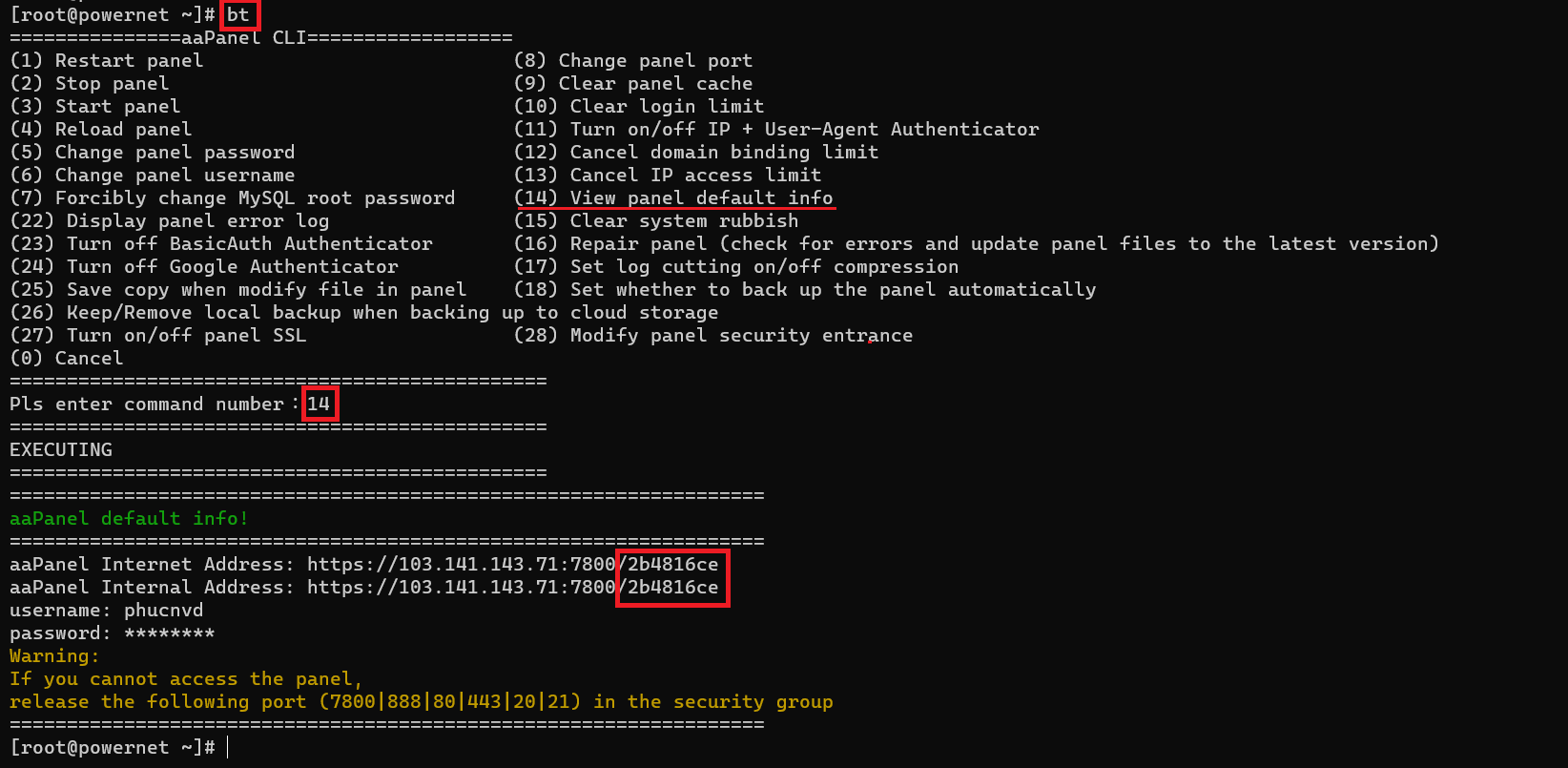Click the 'bt' command at the first prompt
Screen dimensions: 1568x768
pos(238,14)
